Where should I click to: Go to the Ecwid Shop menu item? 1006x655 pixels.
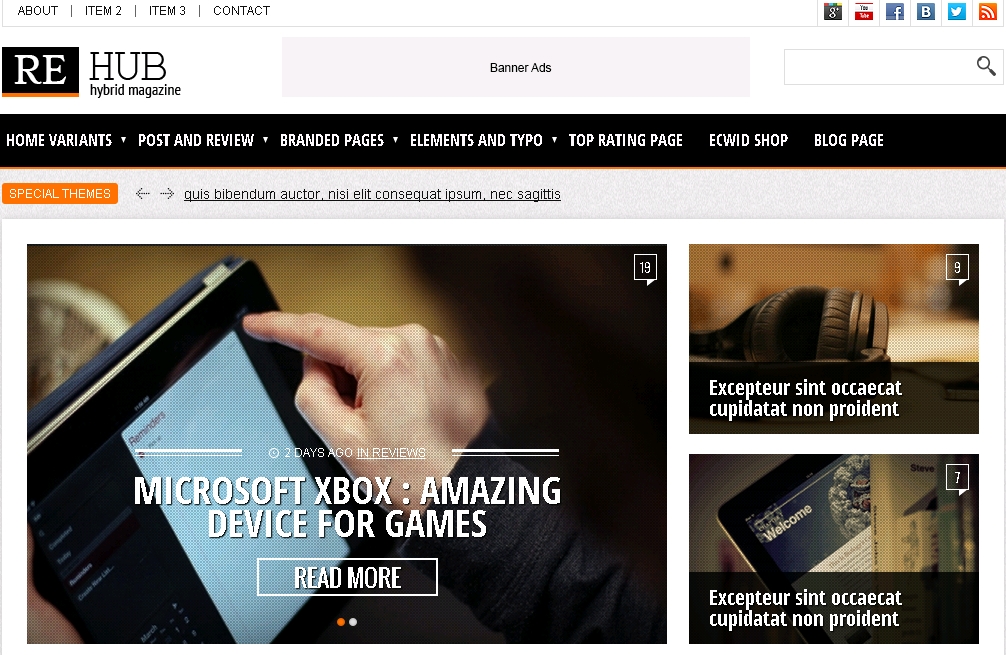pos(748,140)
